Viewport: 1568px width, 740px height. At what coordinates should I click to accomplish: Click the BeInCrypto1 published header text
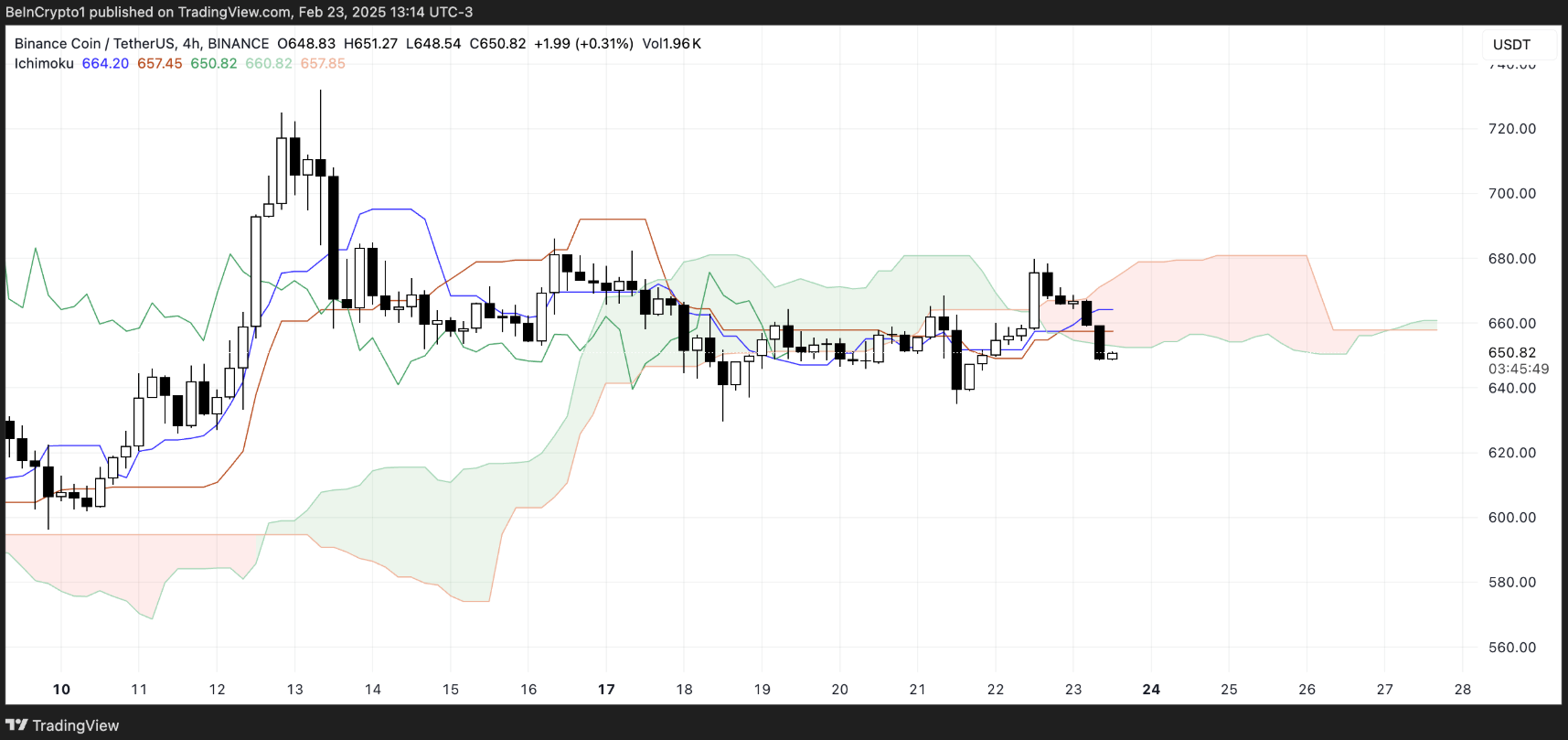click(80, 12)
